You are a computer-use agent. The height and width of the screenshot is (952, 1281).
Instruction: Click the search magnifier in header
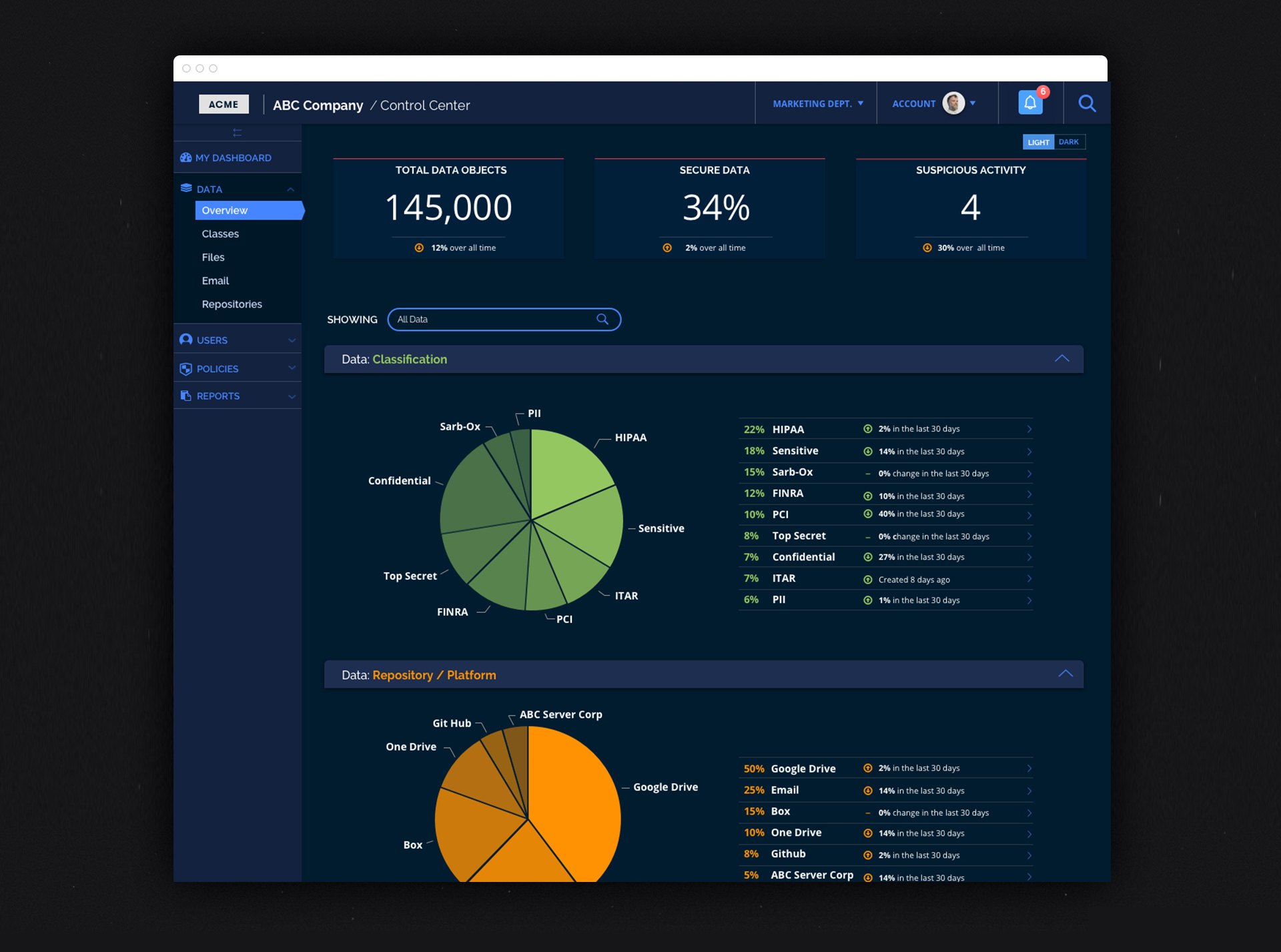[x=1087, y=103]
